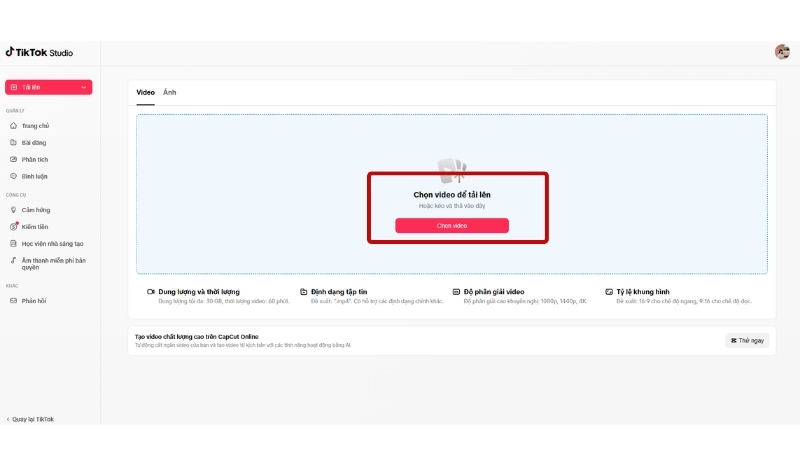Viewport: 800px width, 450px height.
Task: Switch to the Ảnh tab
Action: pos(169,92)
